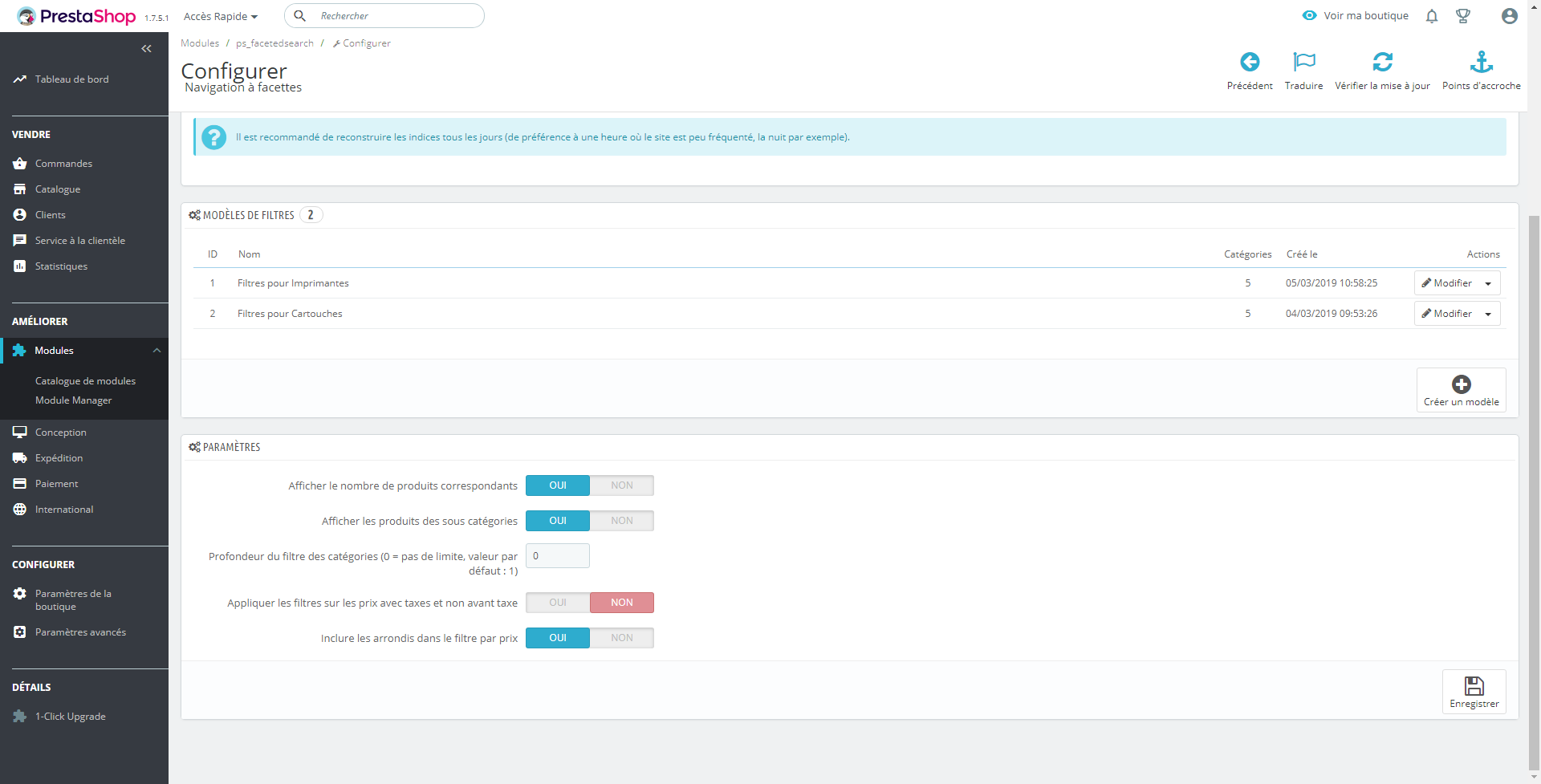This screenshot has width=1541, height=784.
Task: Focus the category filter depth input field
Action: [558, 556]
